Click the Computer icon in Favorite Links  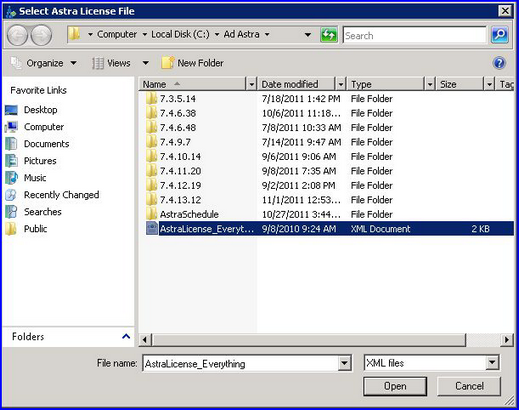click(11, 127)
